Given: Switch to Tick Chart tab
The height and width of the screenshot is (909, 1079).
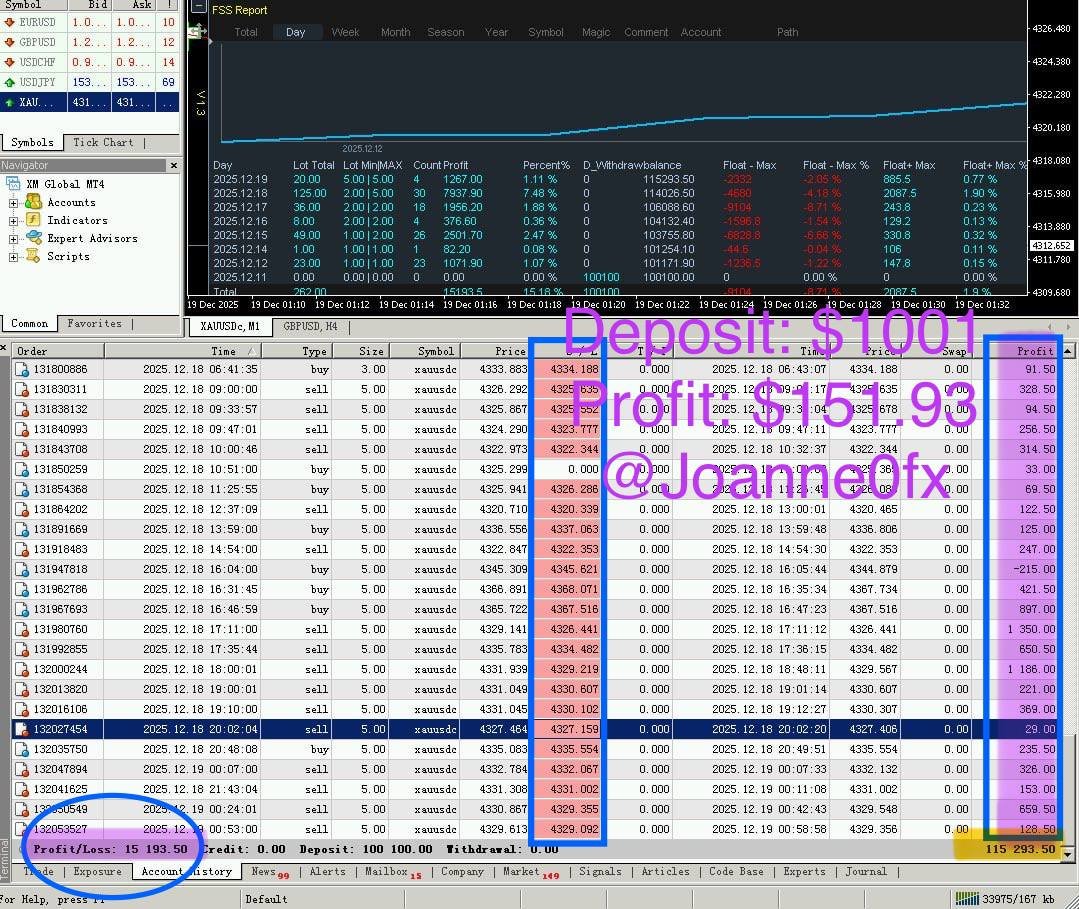Looking at the screenshot, I should 103,142.
